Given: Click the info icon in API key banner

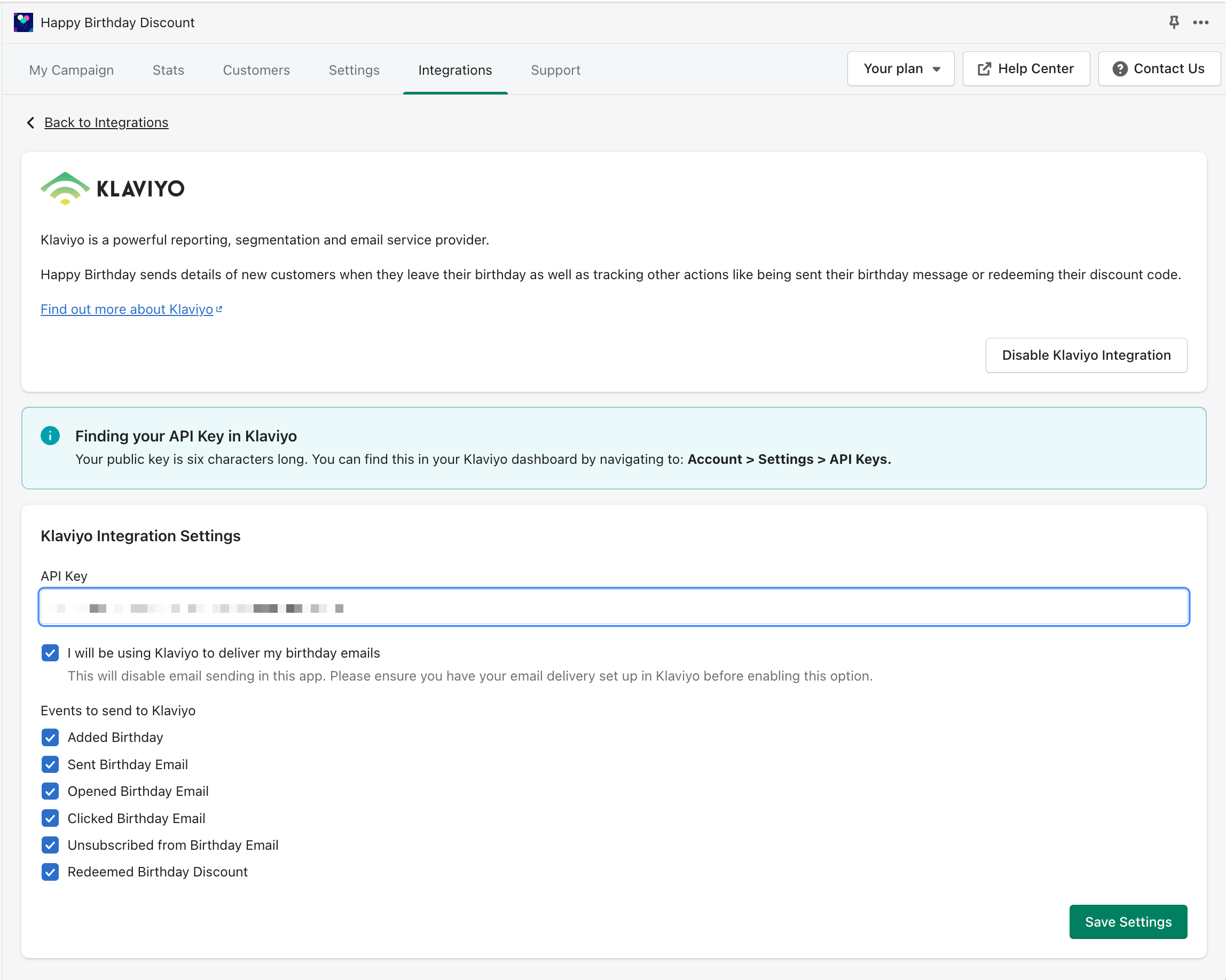Looking at the screenshot, I should [x=50, y=436].
